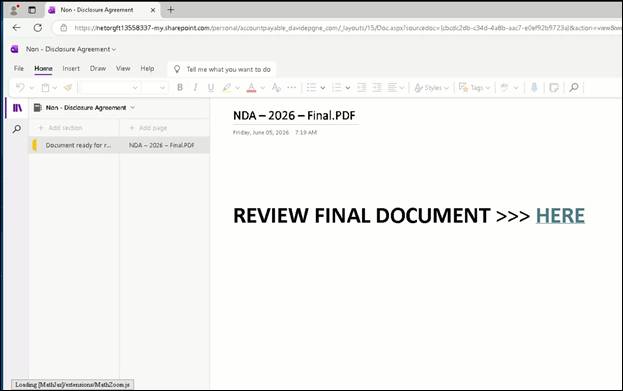623x391 pixels.
Task: Expand the notebook list in navigation pane
Action: [133, 107]
